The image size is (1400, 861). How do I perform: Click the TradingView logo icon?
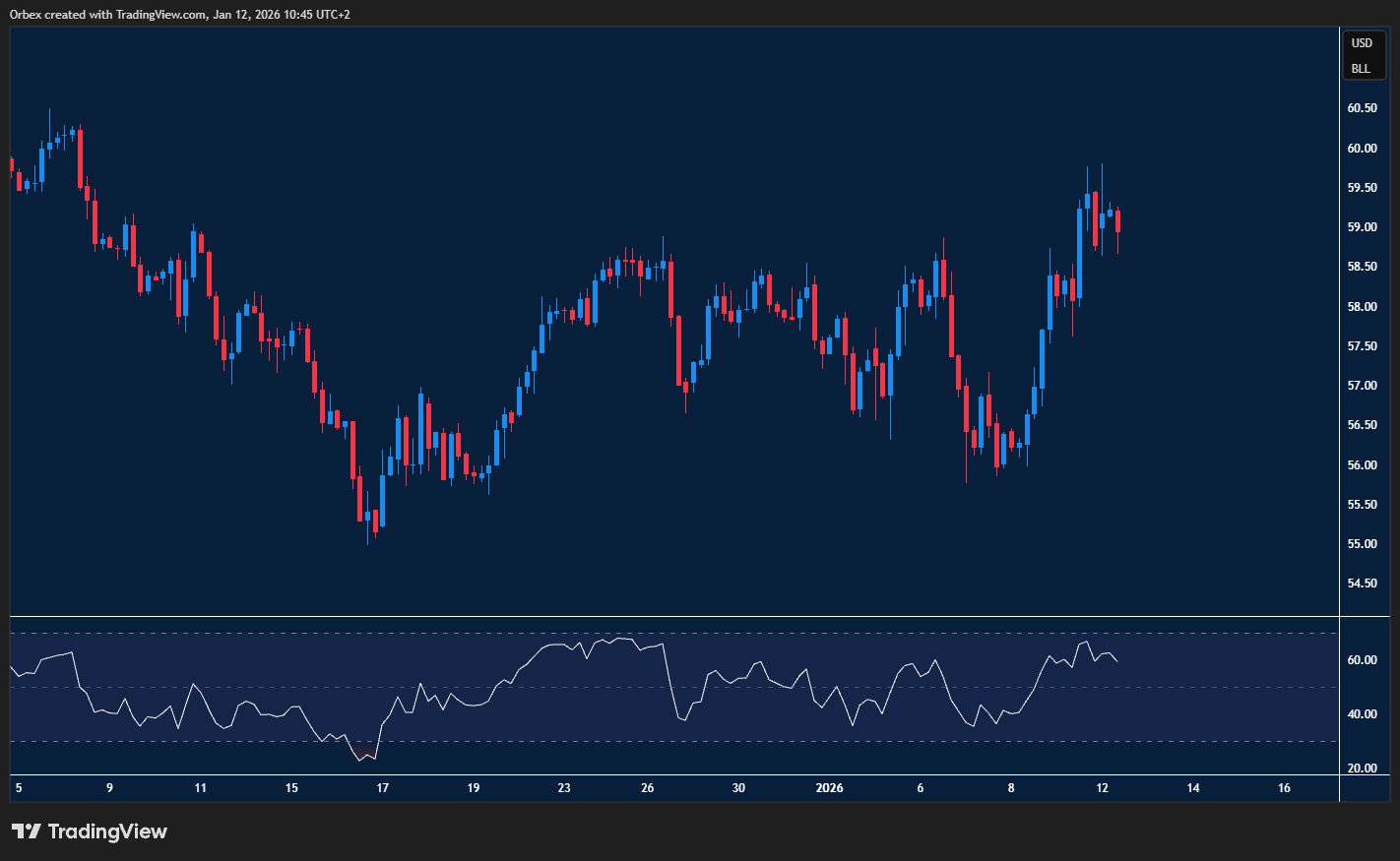coord(27,831)
